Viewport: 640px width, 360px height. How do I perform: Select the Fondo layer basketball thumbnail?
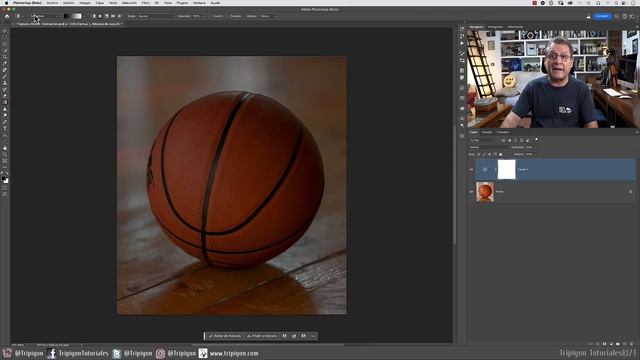(x=485, y=191)
